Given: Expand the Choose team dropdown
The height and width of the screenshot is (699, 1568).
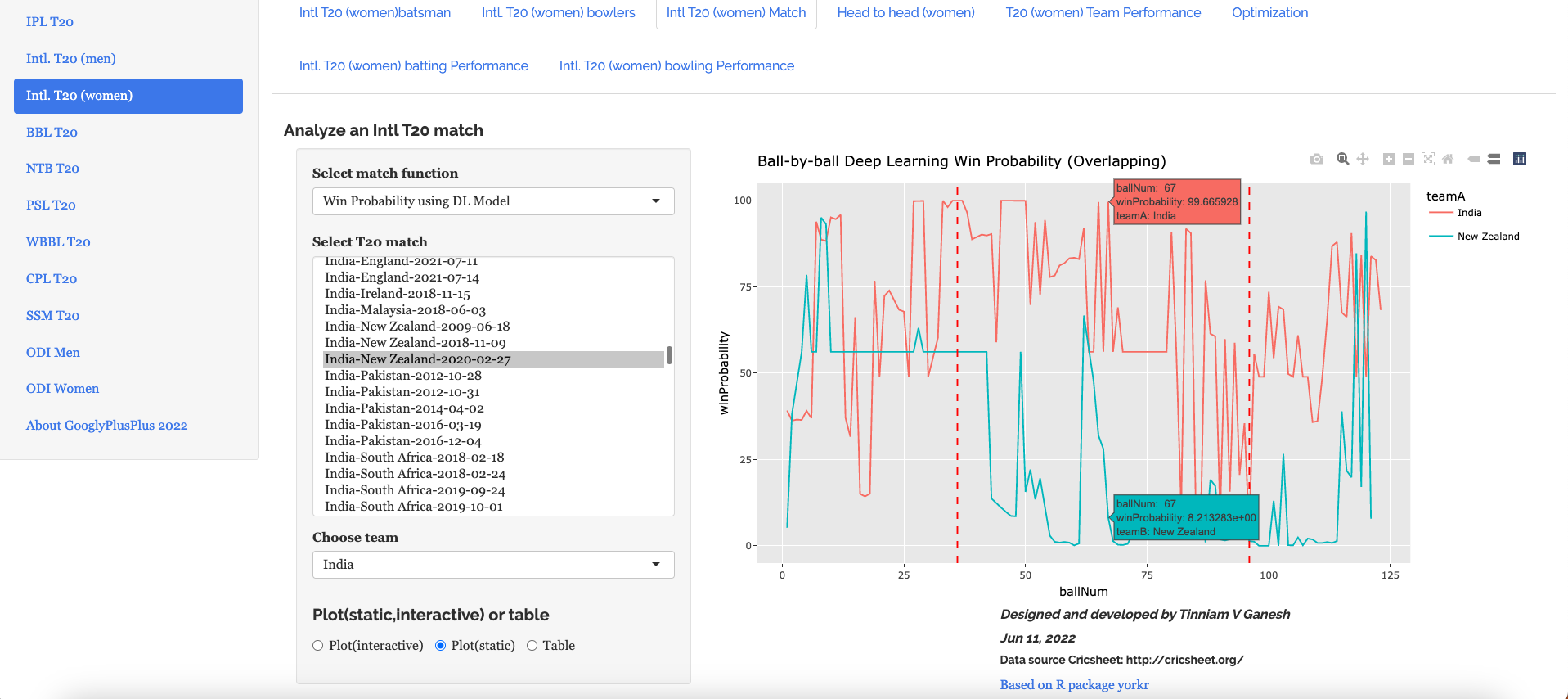Looking at the screenshot, I should (x=492, y=565).
